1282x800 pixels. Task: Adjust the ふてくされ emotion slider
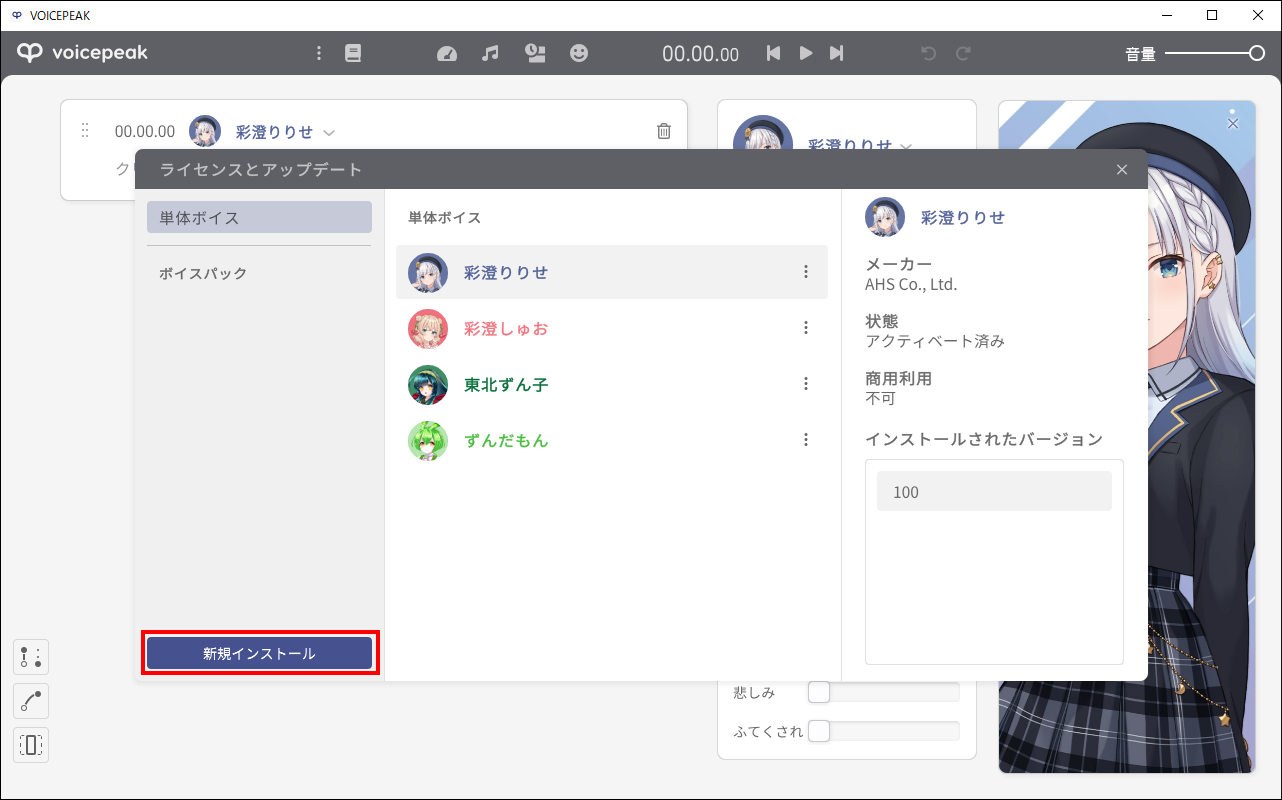click(x=884, y=731)
